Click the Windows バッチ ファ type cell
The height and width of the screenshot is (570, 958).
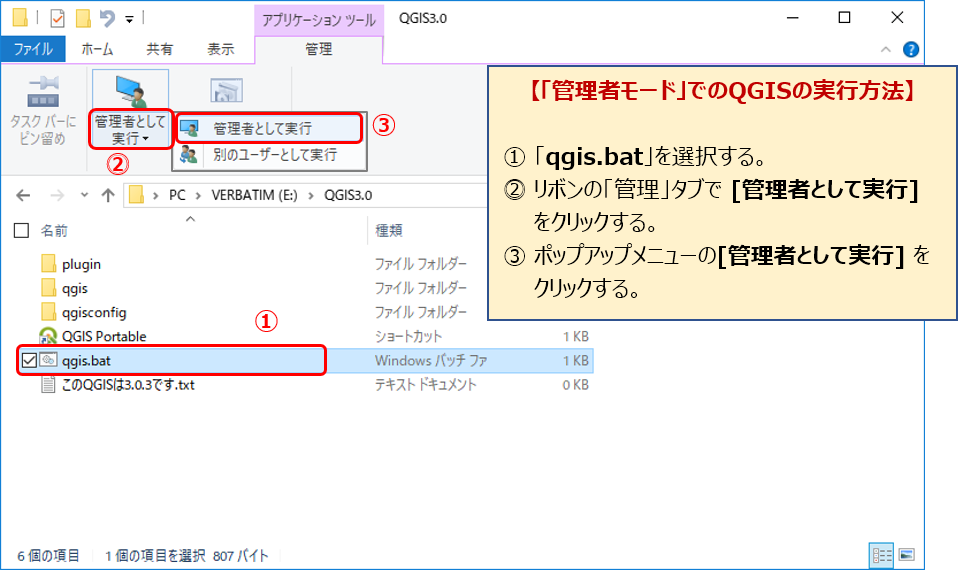click(x=431, y=360)
